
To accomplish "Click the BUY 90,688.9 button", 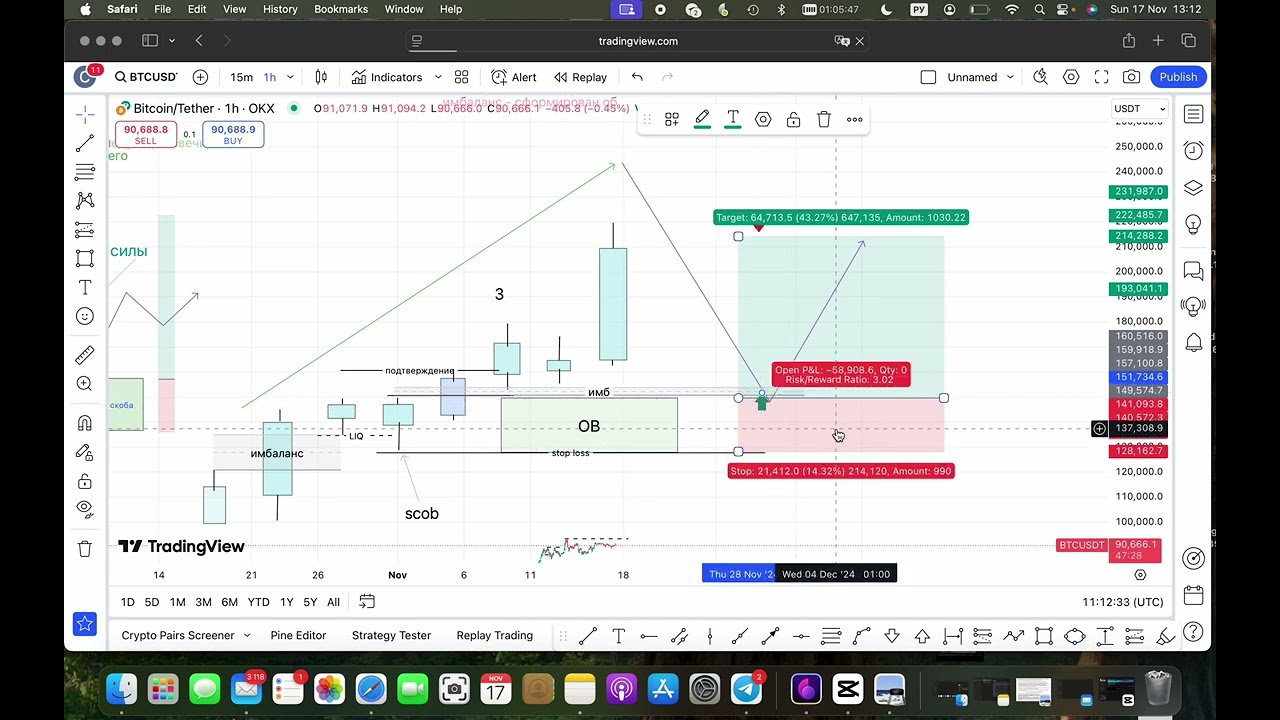I will point(233,135).
